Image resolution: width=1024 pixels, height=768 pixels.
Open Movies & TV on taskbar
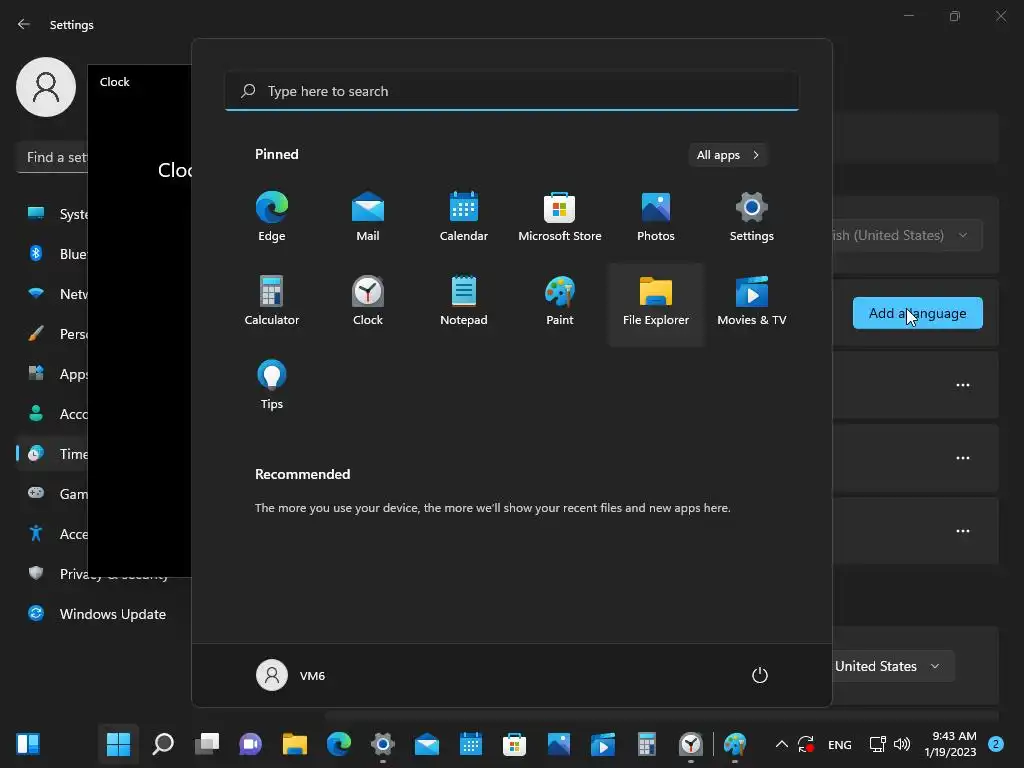(603, 744)
